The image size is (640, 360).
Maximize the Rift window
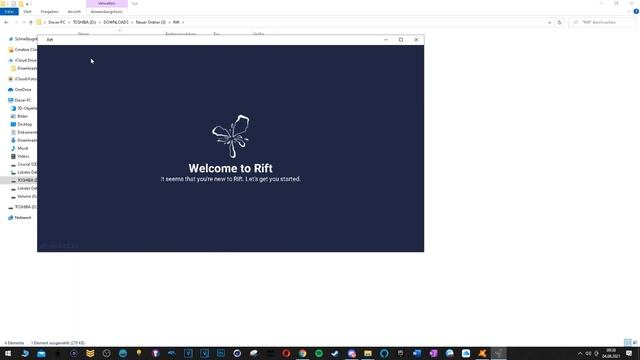pos(401,40)
